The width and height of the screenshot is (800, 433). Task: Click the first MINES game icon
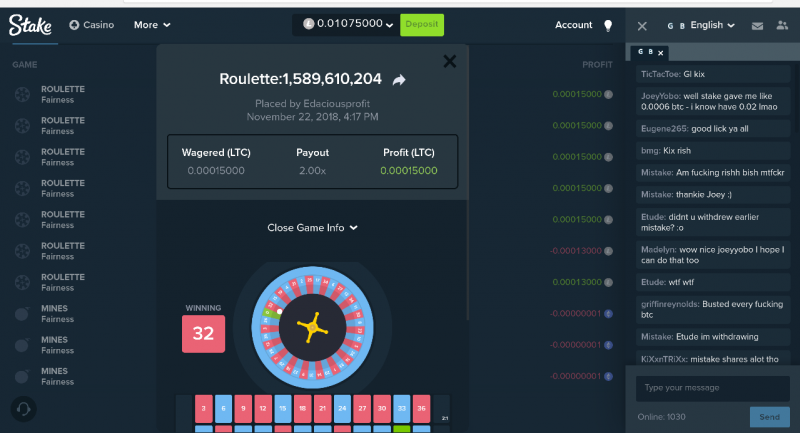[x=22, y=314]
